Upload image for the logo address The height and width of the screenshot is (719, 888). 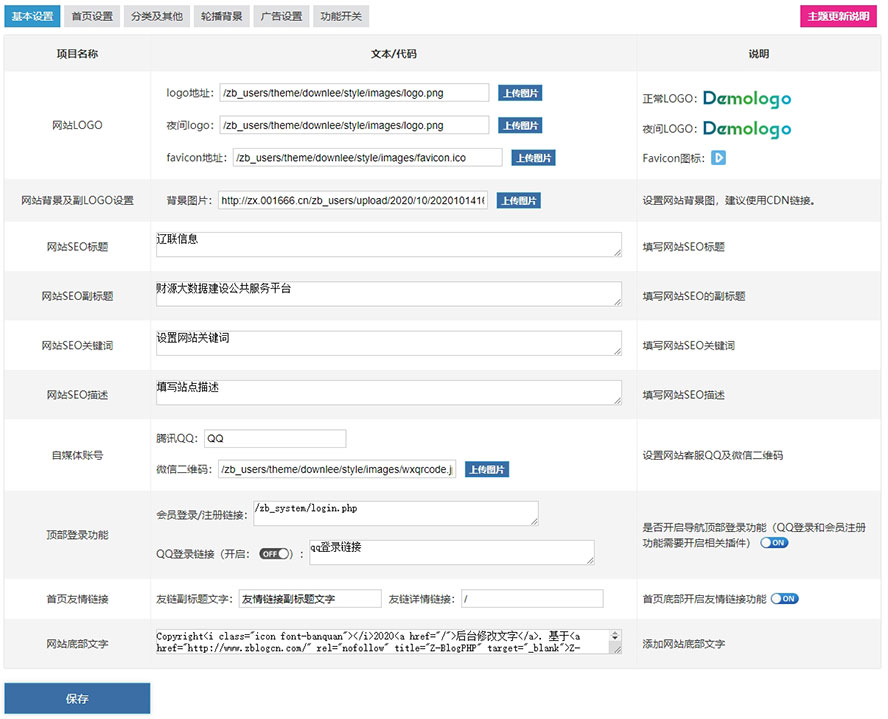pos(520,93)
